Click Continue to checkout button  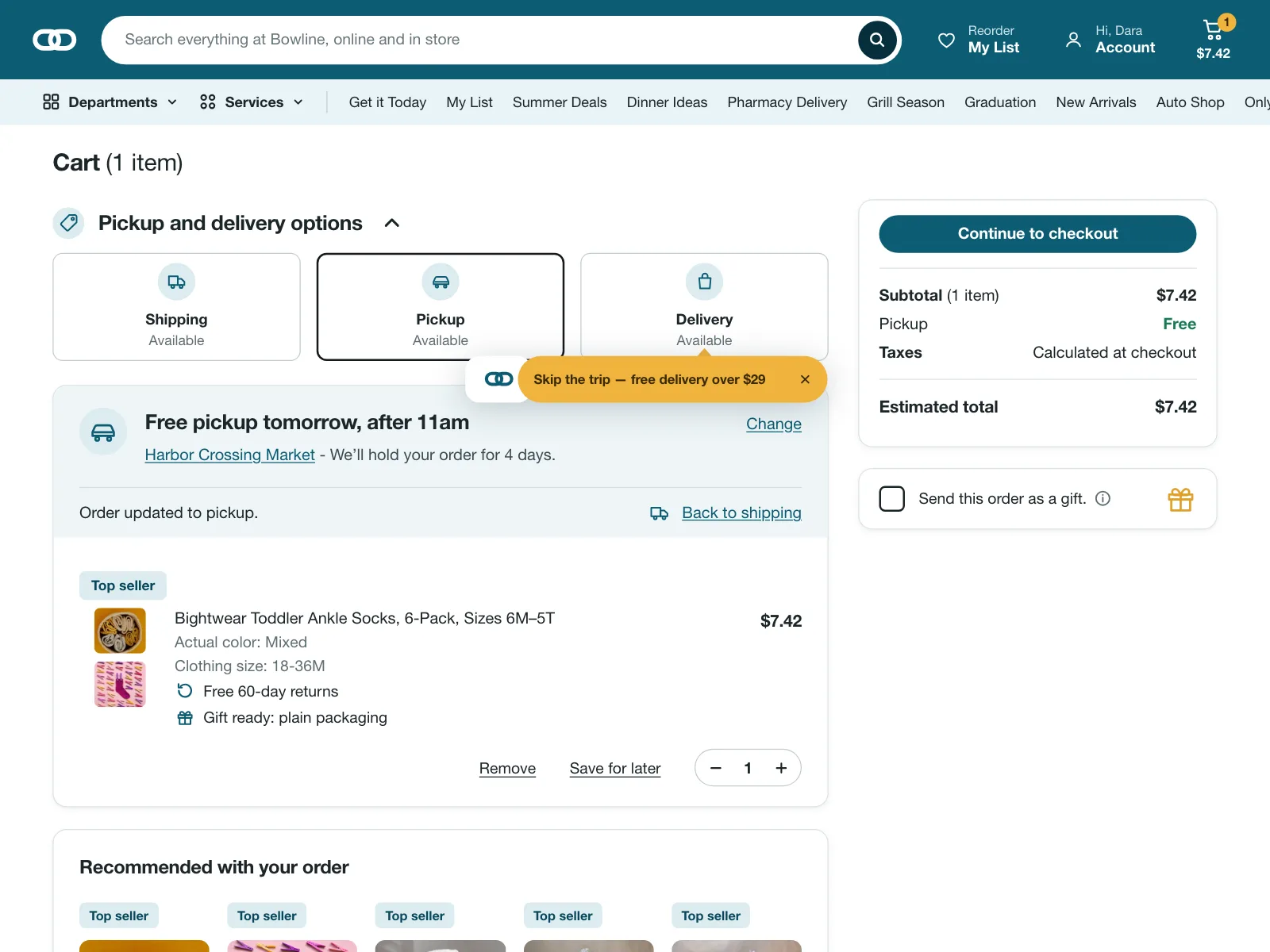pos(1037,234)
